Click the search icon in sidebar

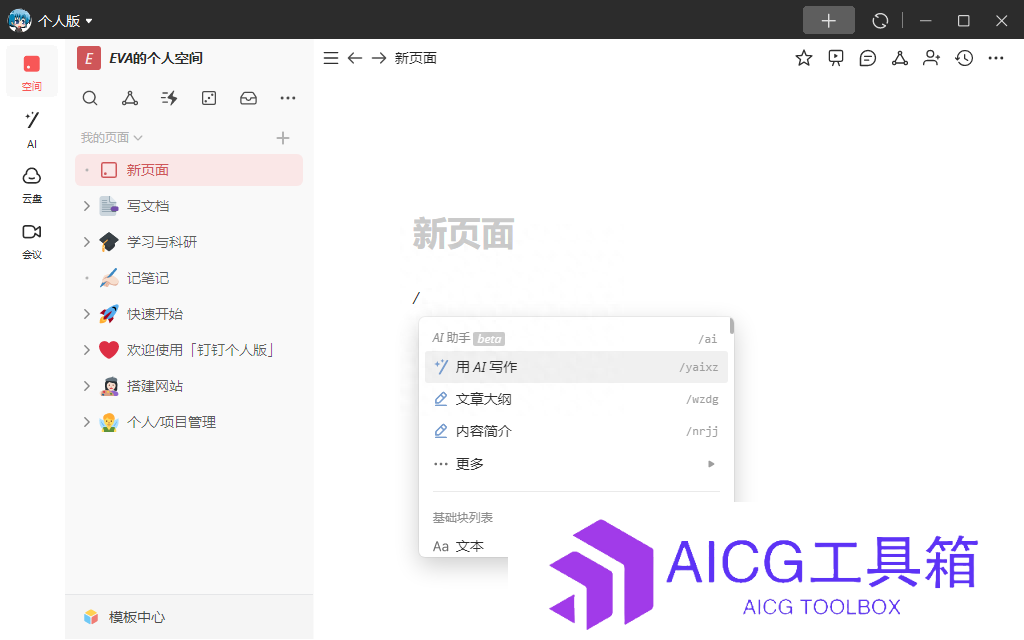pyautogui.click(x=90, y=98)
